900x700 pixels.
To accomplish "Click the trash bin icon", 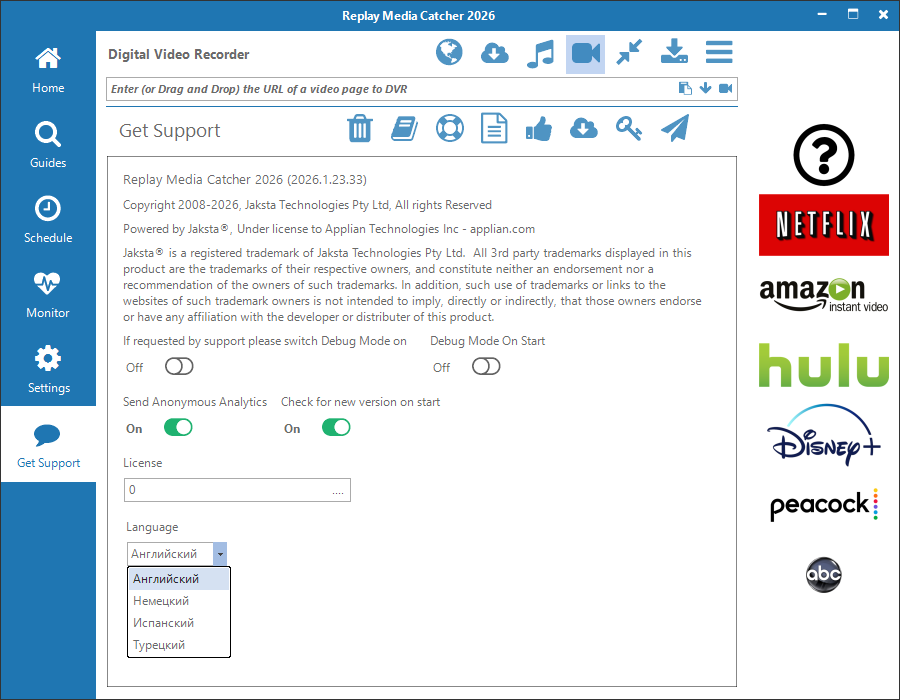I will tap(360, 128).
